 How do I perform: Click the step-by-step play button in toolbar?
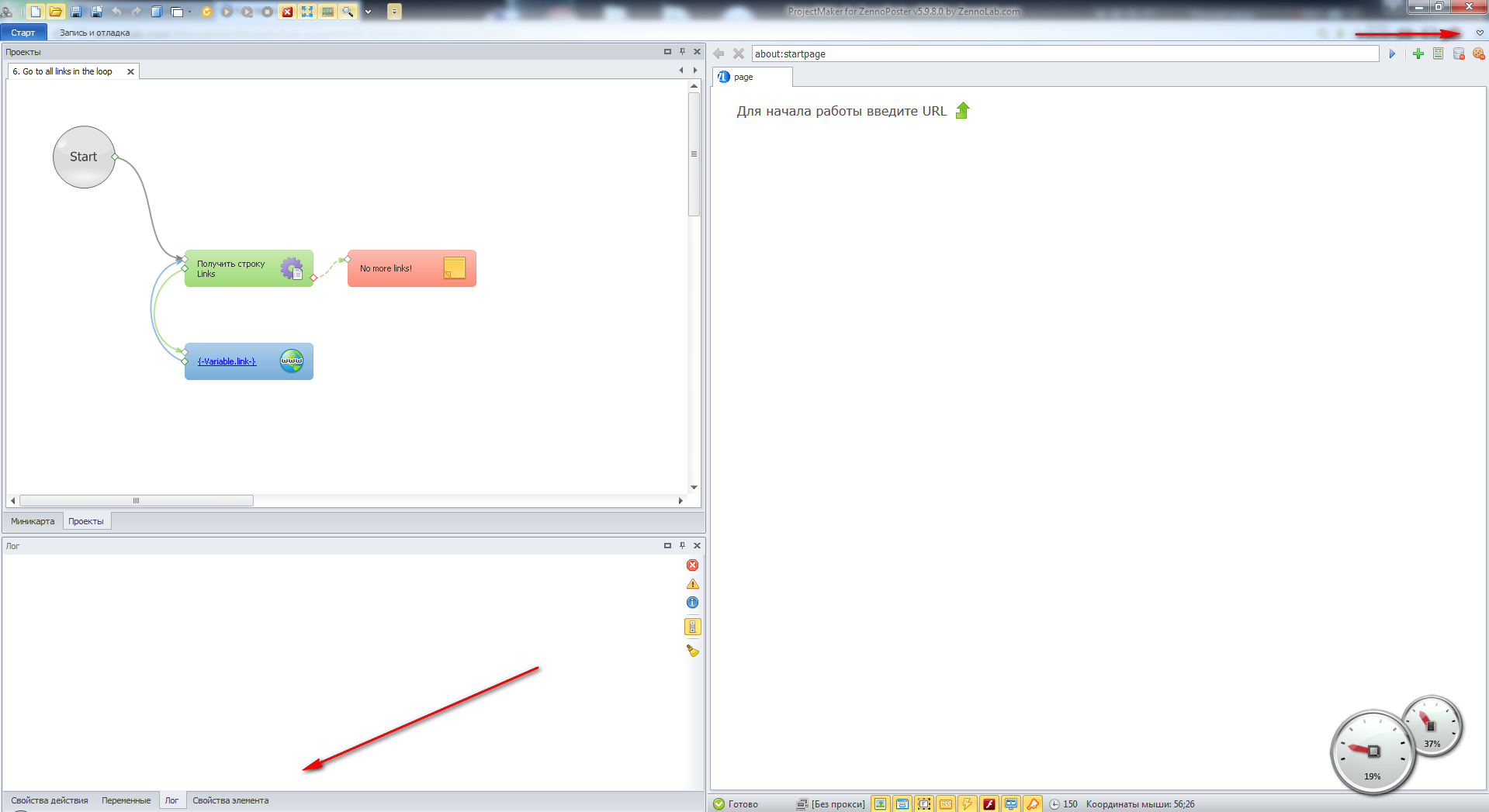click(247, 12)
